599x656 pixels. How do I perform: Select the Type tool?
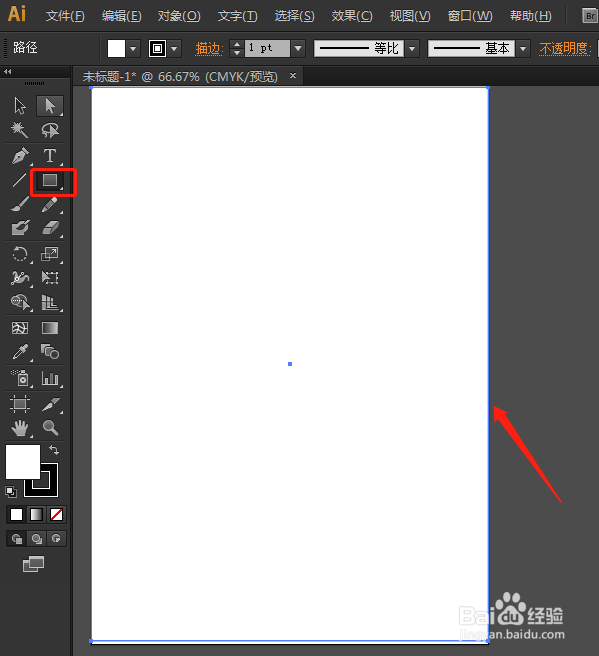pyautogui.click(x=50, y=156)
